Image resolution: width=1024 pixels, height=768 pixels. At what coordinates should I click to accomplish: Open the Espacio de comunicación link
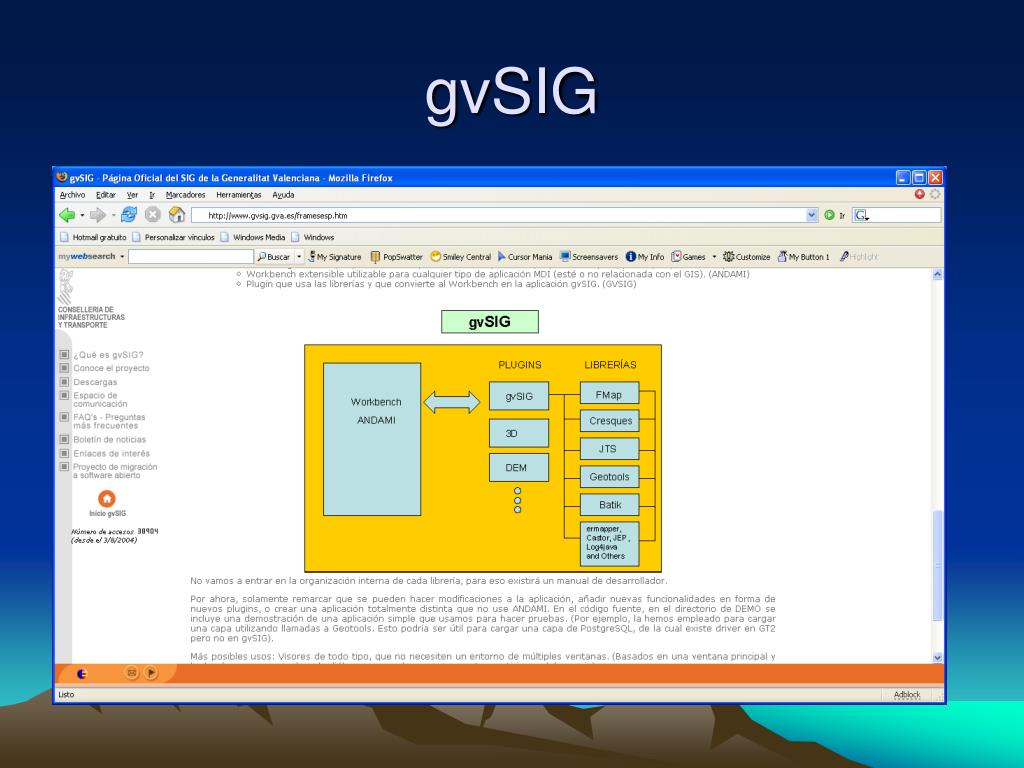100,400
